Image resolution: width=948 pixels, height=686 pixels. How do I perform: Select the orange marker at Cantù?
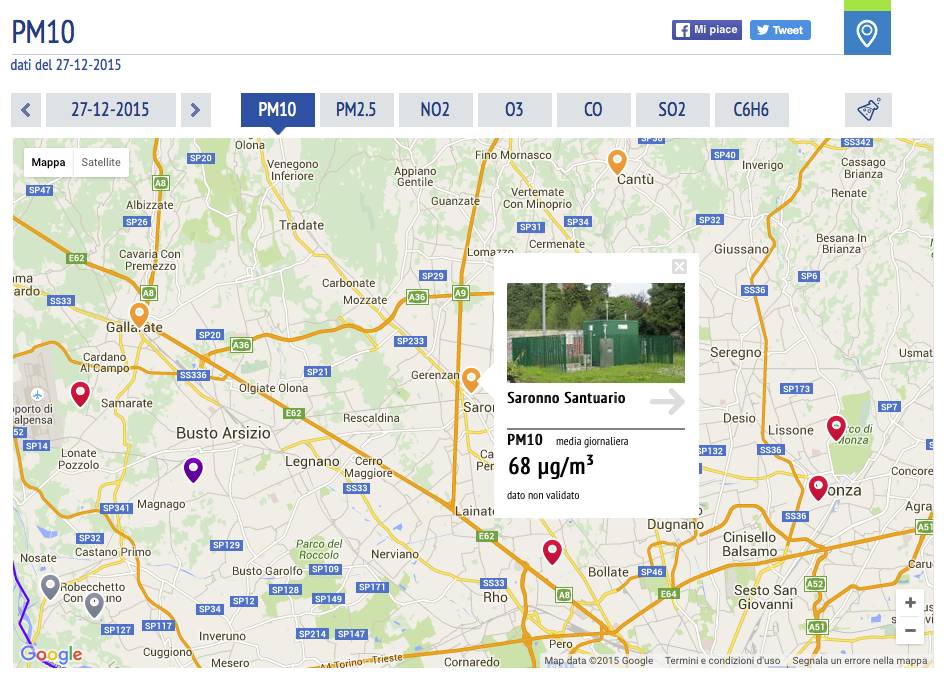[618, 160]
